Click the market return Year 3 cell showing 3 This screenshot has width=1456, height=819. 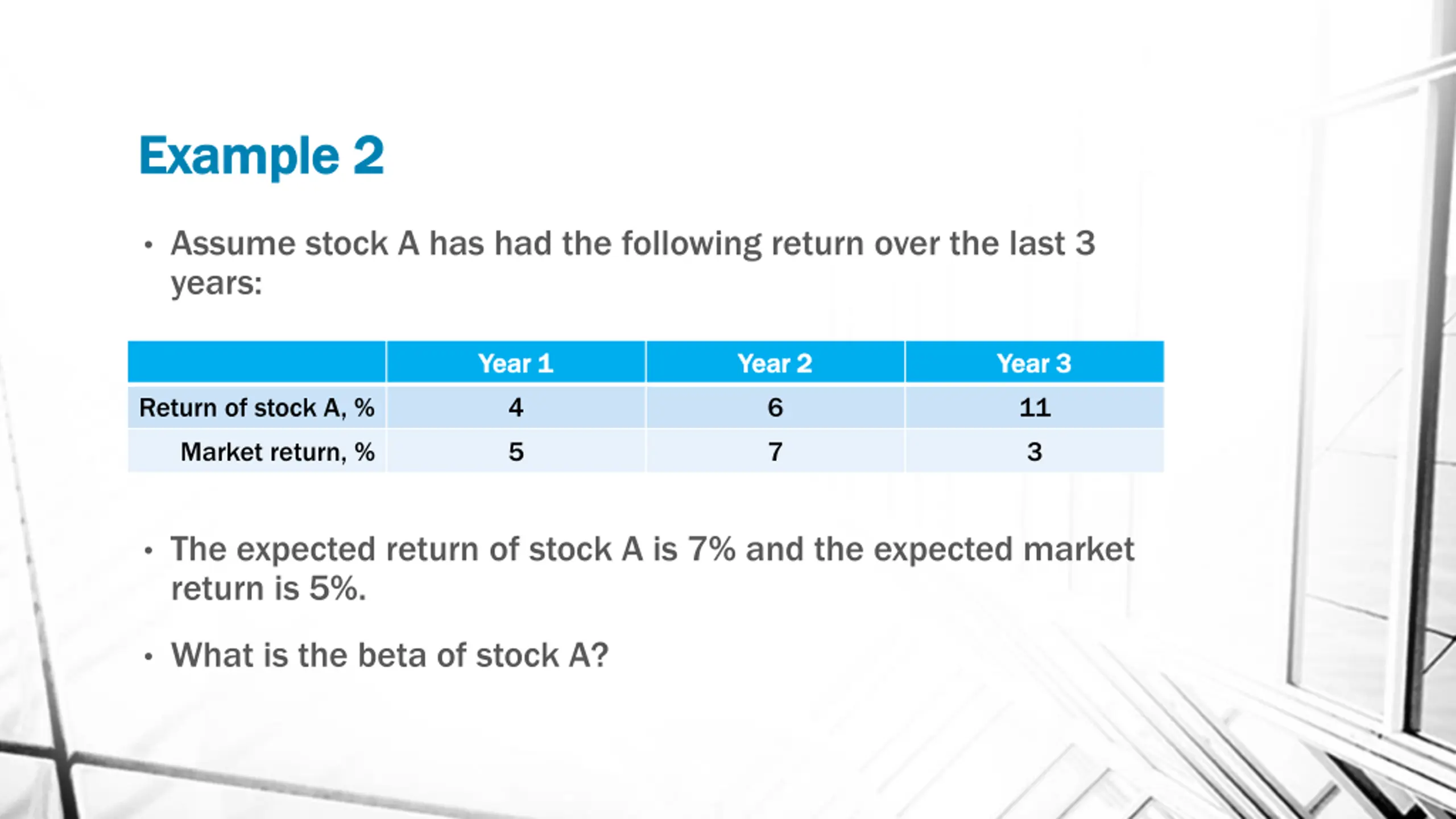tap(1034, 452)
